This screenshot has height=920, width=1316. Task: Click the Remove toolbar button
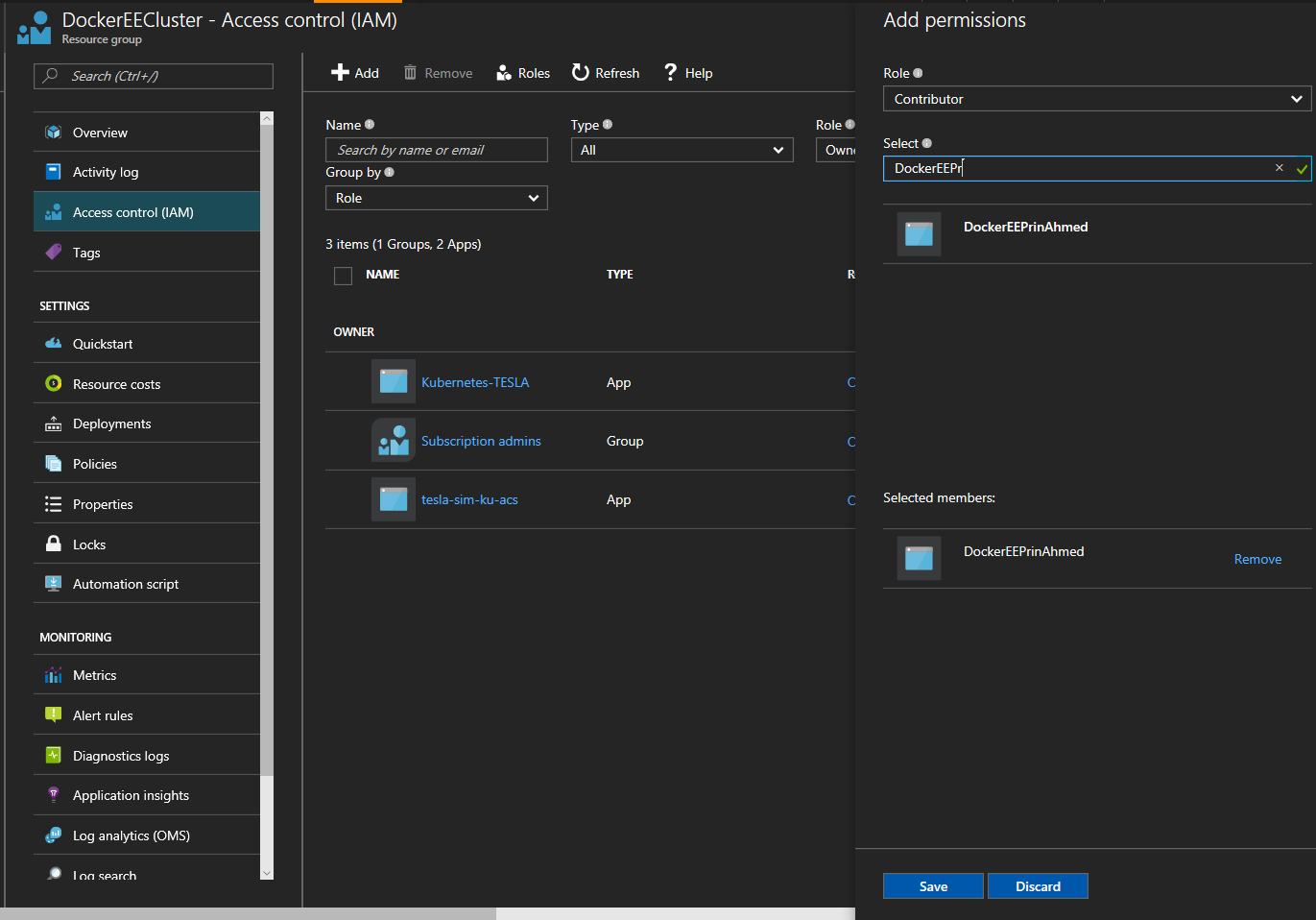coord(438,73)
